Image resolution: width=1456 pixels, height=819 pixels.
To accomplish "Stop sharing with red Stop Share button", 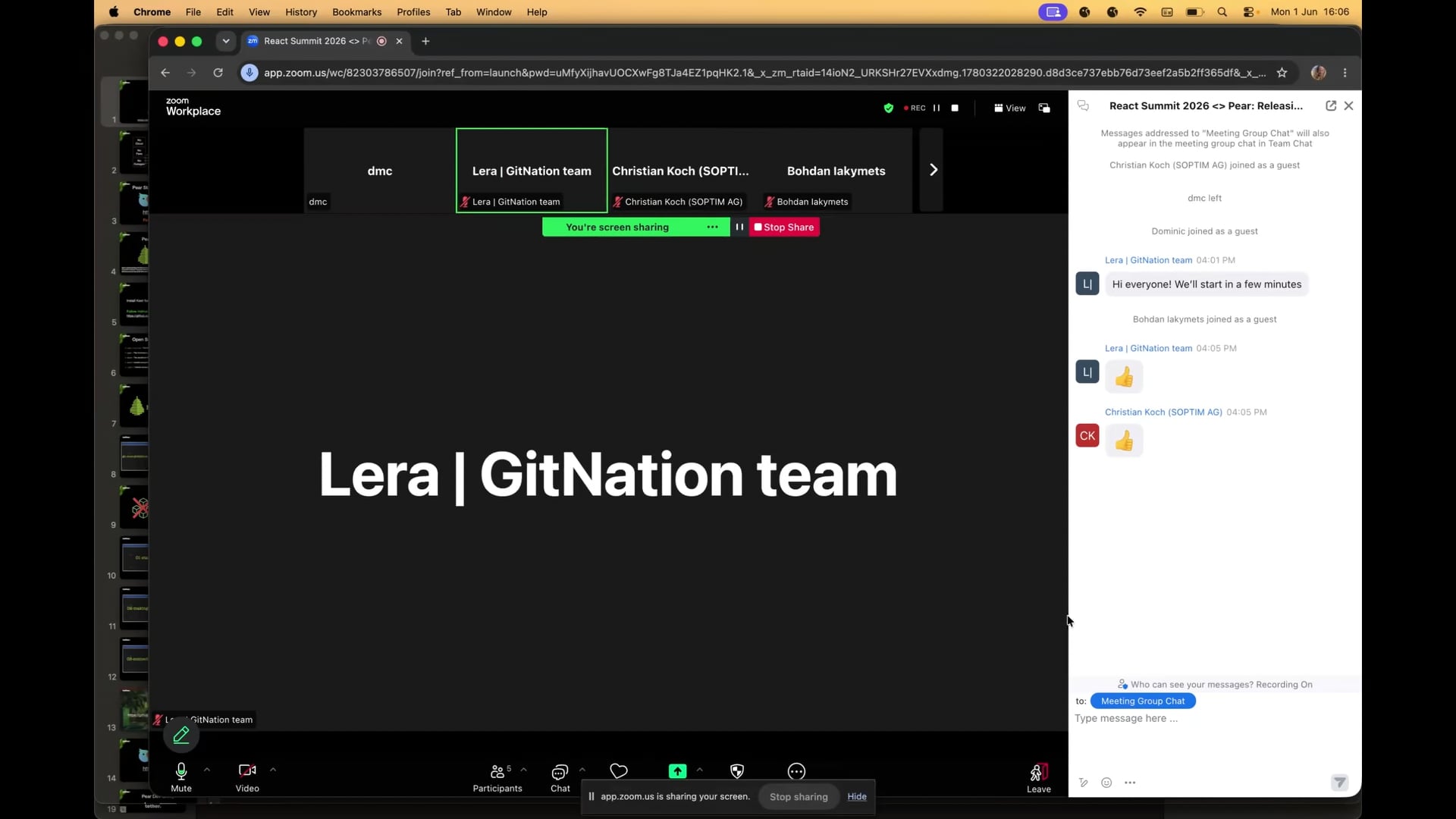I will point(784,227).
